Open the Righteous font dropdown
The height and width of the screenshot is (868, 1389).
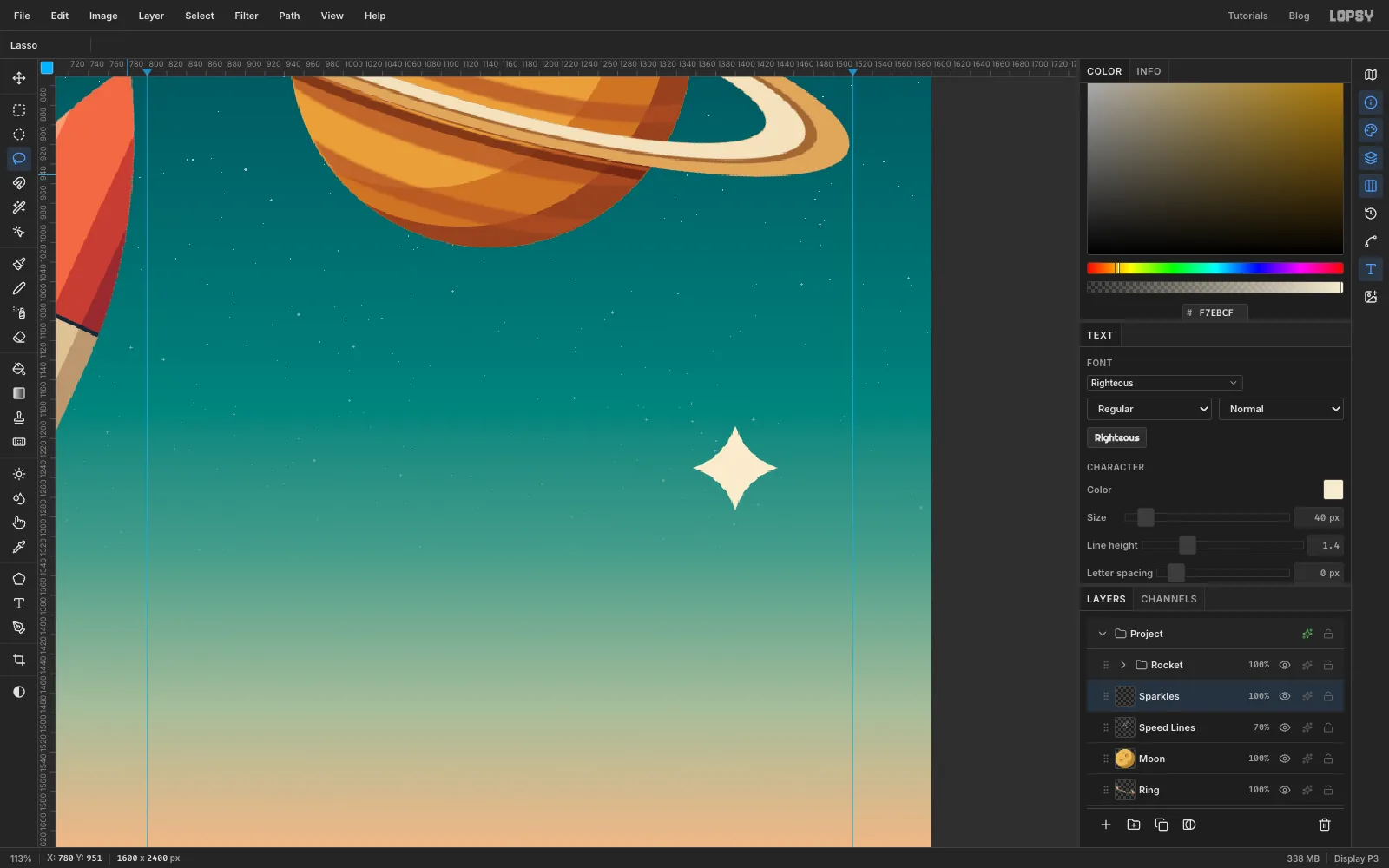pyautogui.click(x=1164, y=383)
